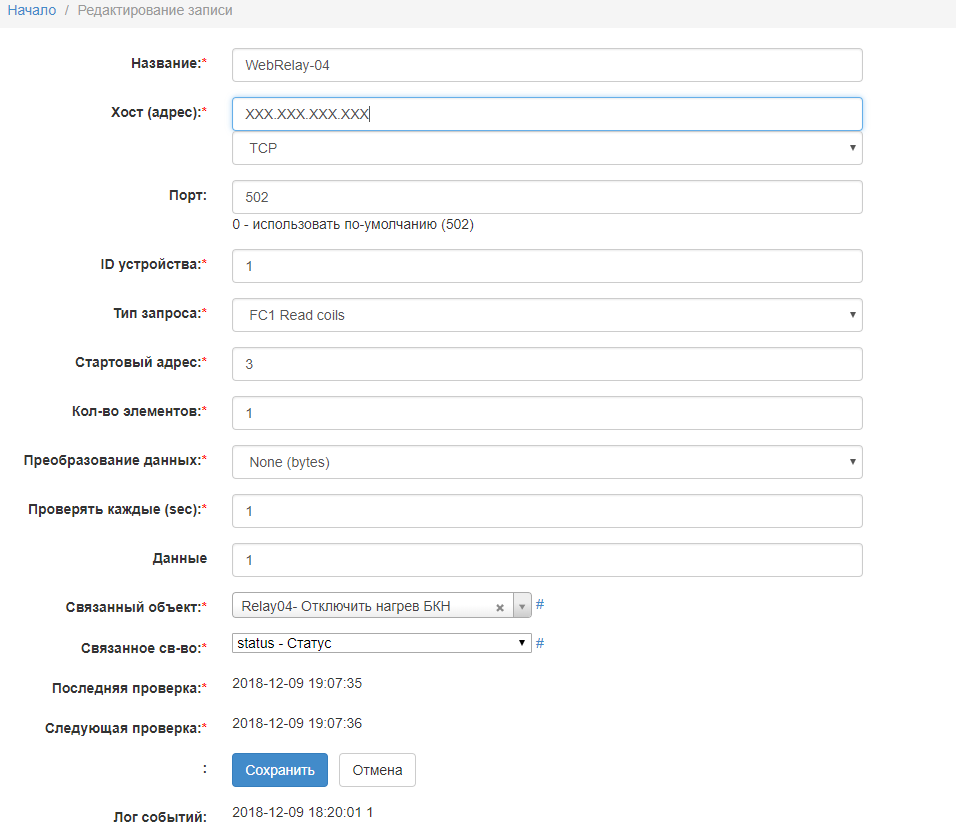Click into the Хост (адрес) field
This screenshot has height=823, width=956.
[546, 114]
